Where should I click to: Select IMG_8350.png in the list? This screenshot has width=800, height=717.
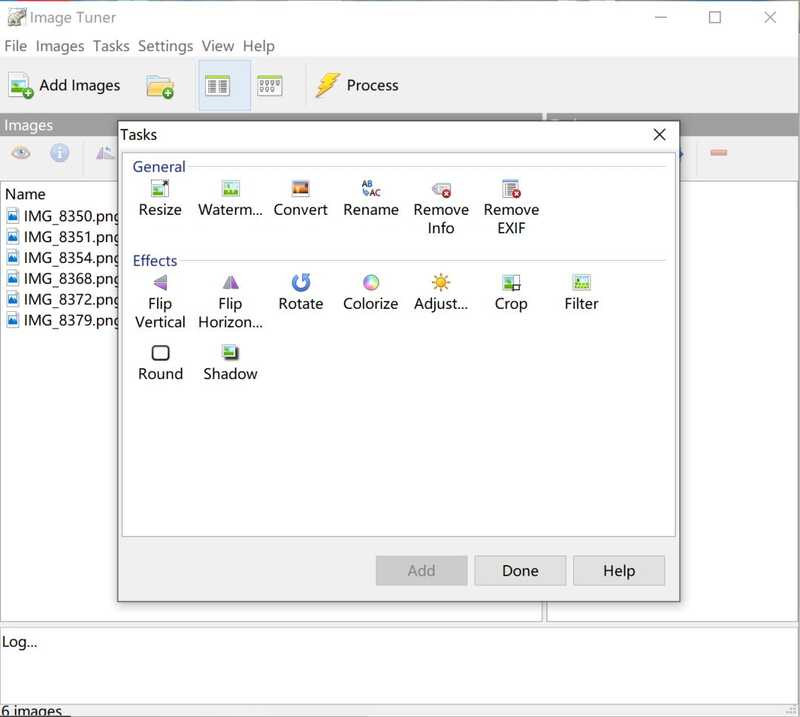pyautogui.click(x=62, y=216)
